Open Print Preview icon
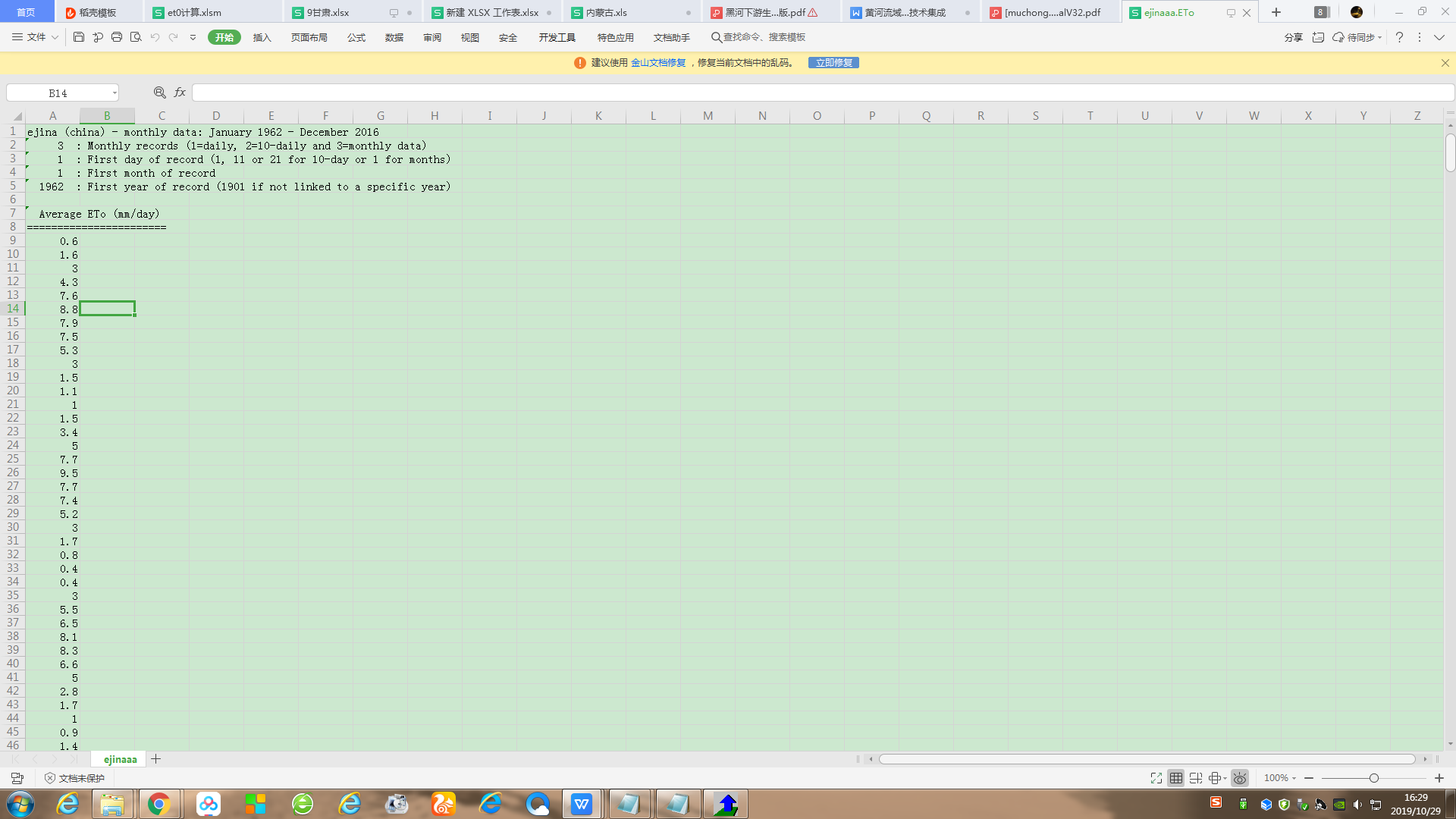The height and width of the screenshot is (819, 1456). [136, 37]
